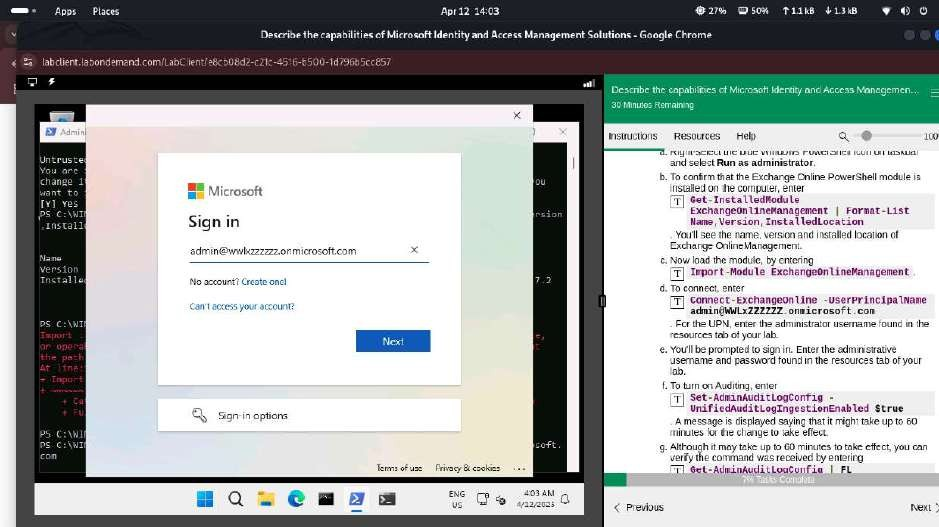Viewport: 939px width, 527px height.
Task: Clear the email field with the X
Action: coord(414,250)
